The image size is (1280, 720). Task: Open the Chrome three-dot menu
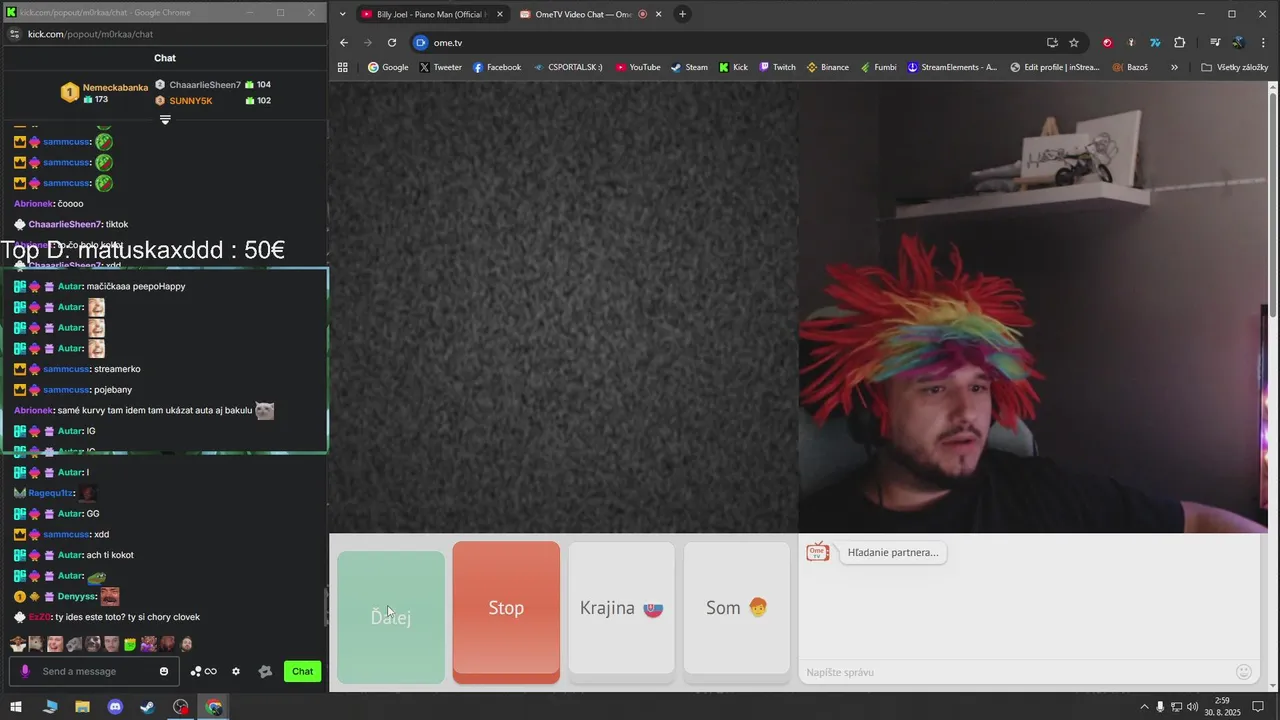pyautogui.click(x=1264, y=43)
